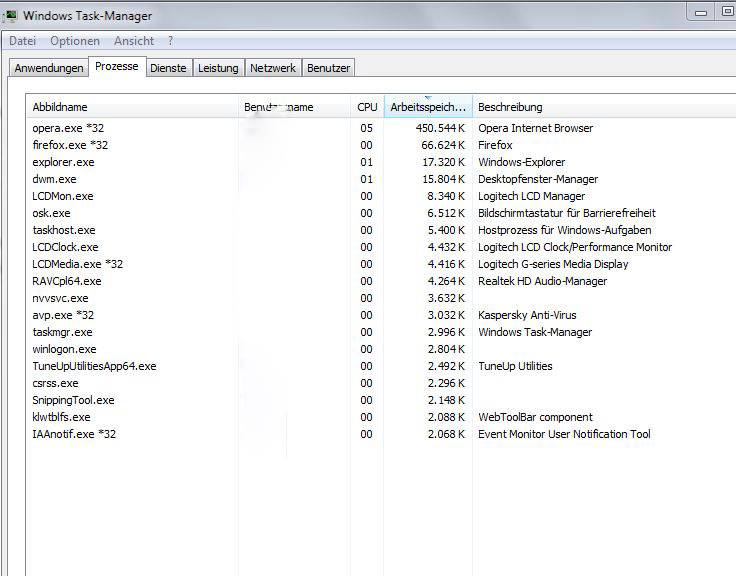The width and height of the screenshot is (736, 576).
Task: Click the WebToolBar component description
Action: coord(535,417)
